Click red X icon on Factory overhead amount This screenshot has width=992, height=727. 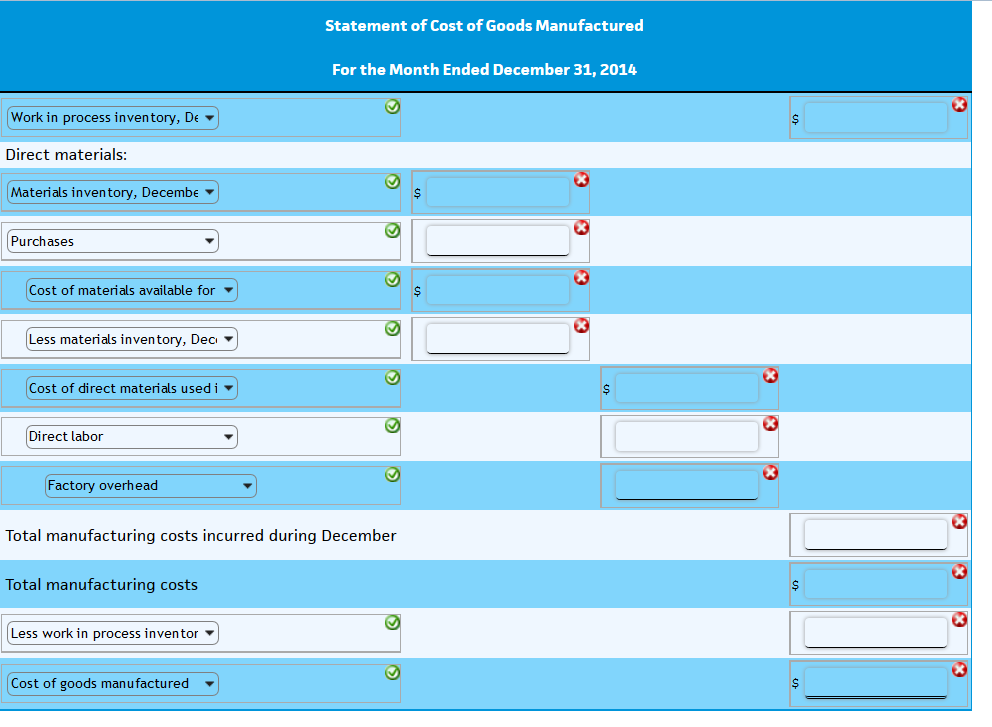pyautogui.click(x=770, y=473)
